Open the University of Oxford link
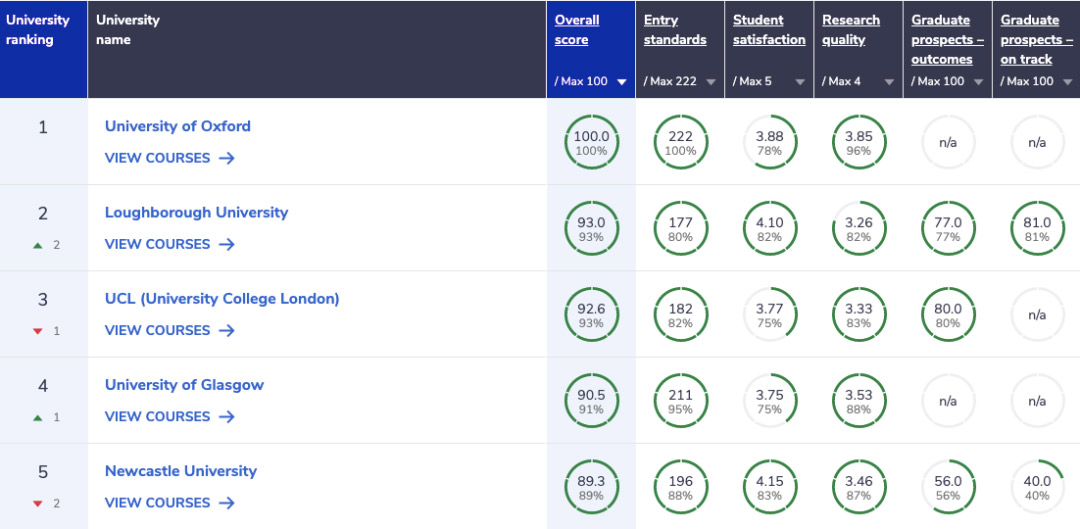The width and height of the screenshot is (1080, 529). tap(178, 126)
